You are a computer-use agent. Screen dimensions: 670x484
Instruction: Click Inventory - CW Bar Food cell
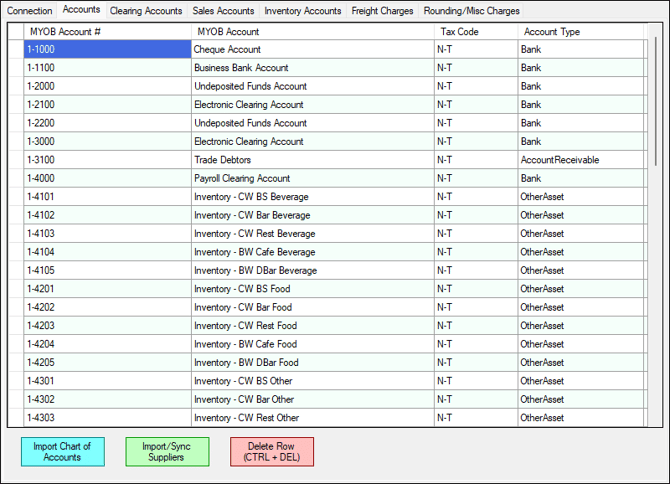[312, 307]
